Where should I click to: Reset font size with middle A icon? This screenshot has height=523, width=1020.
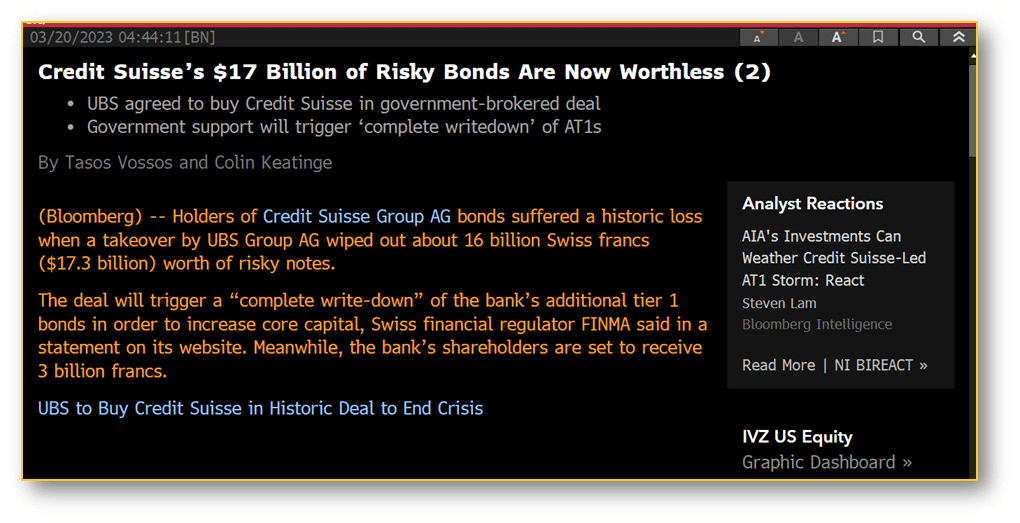[x=798, y=38]
